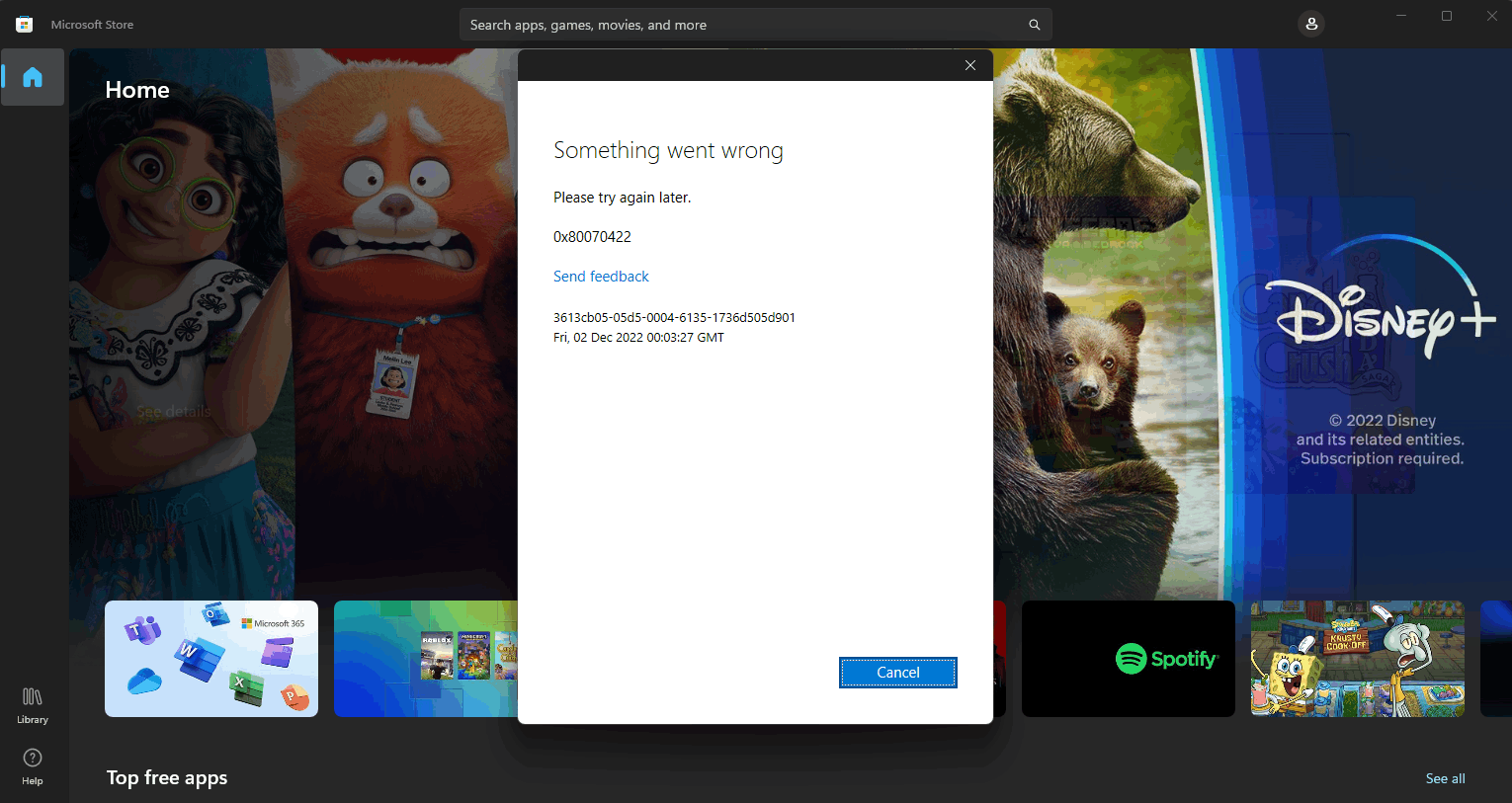Dismiss the error dialog with the X icon

(x=969, y=64)
